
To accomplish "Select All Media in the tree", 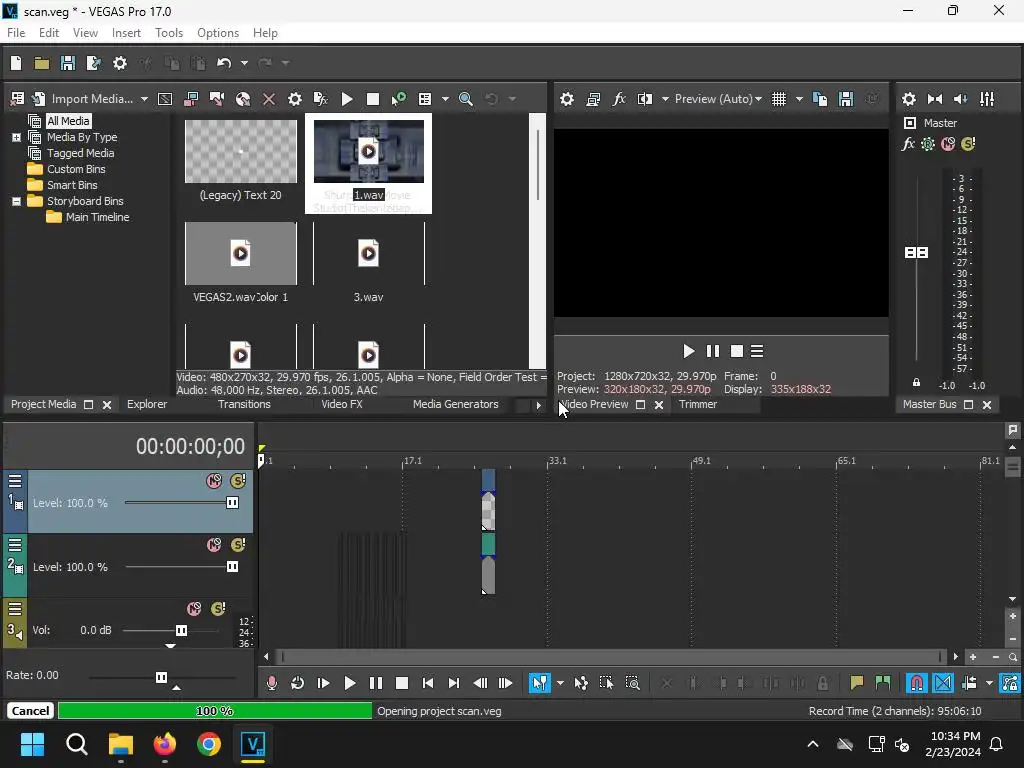I will pos(68,121).
